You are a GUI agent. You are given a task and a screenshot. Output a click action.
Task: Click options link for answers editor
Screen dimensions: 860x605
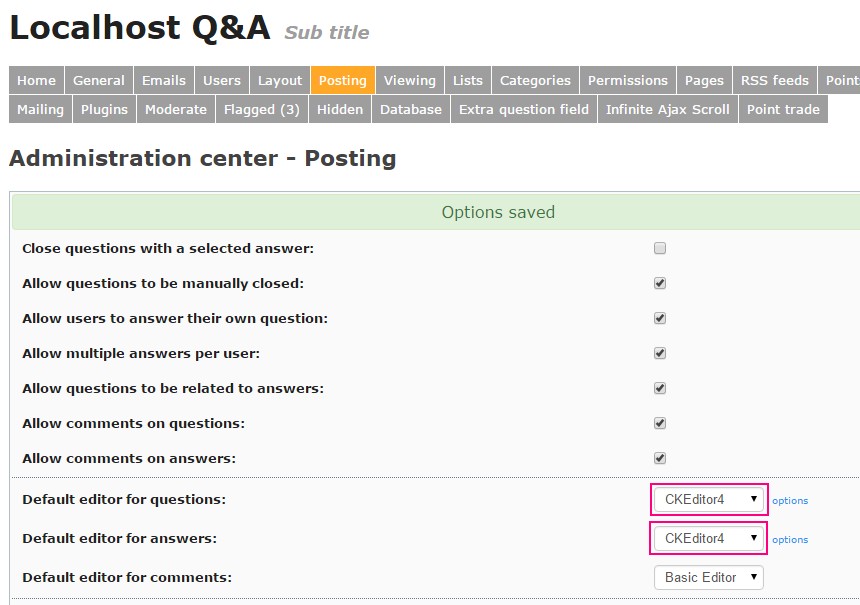coord(790,540)
